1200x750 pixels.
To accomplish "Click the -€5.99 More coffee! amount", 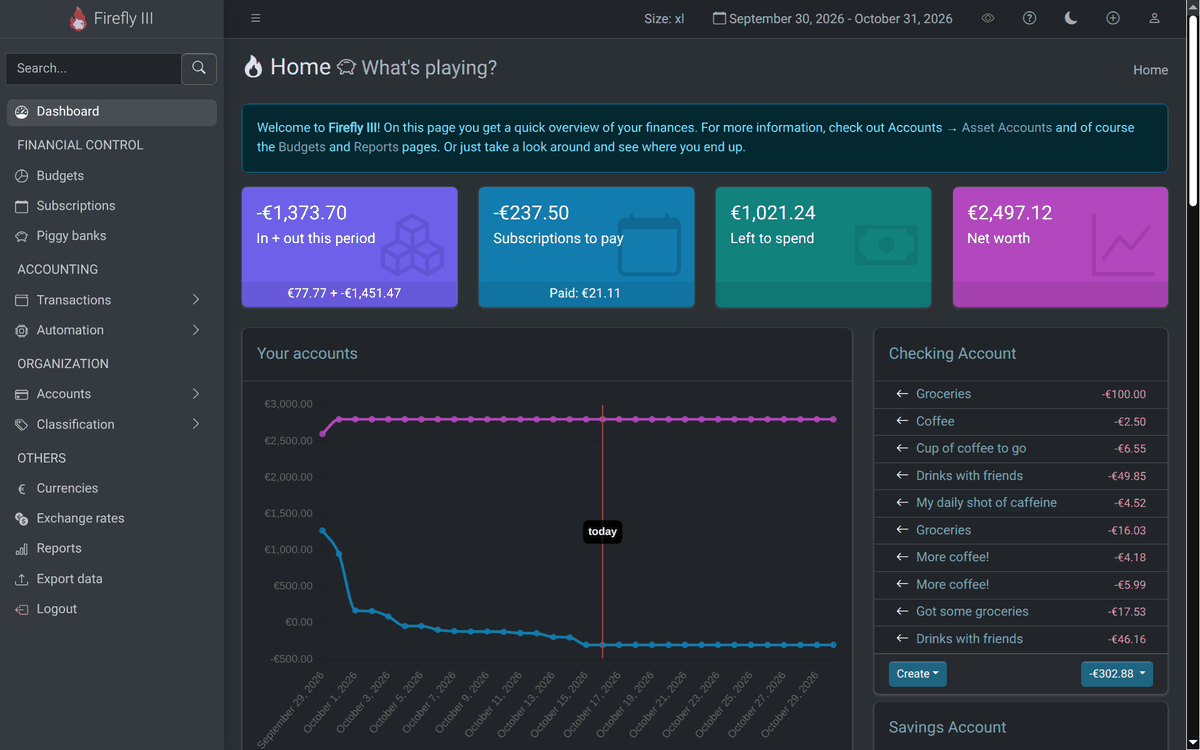I will click(1130, 584).
